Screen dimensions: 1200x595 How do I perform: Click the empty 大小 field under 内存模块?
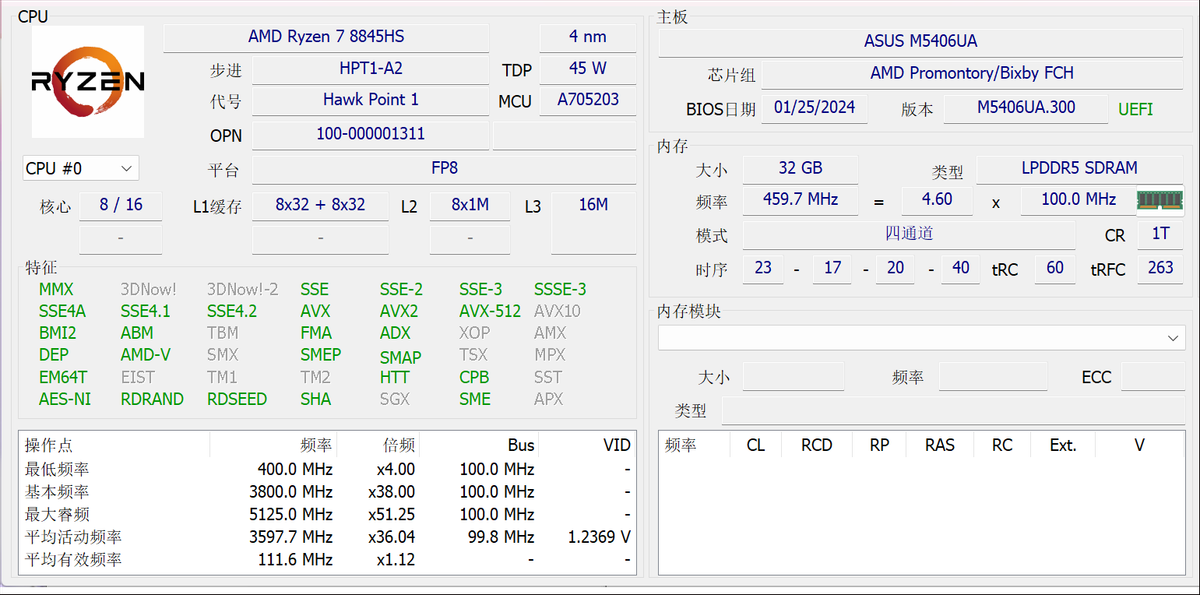coord(793,377)
